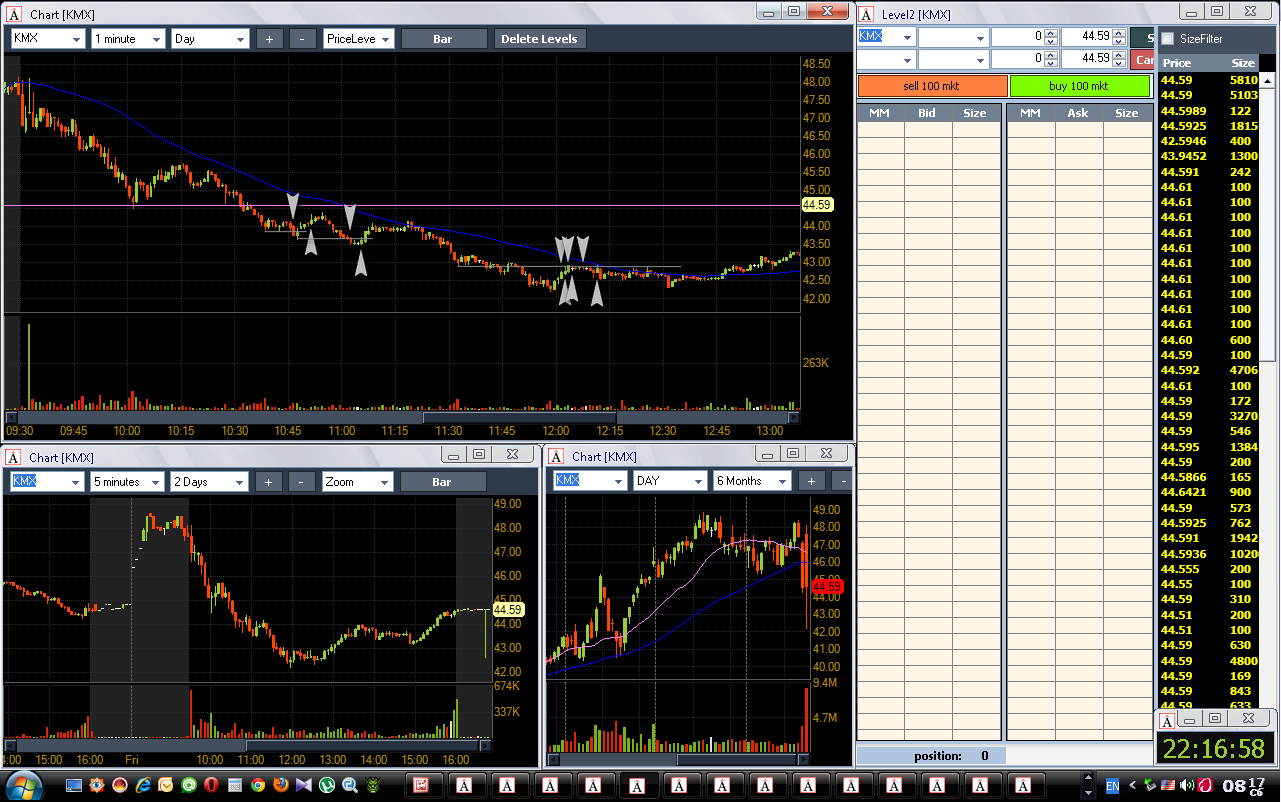The image size is (1281, 802).
Task: Click the 'buy 100 mkt' button
Action: coord(1078,86)
